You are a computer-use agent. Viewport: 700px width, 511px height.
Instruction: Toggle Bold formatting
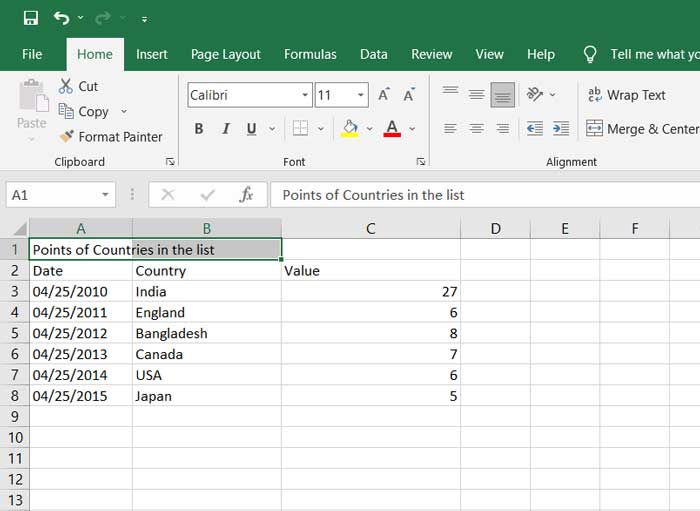(199, 129)
